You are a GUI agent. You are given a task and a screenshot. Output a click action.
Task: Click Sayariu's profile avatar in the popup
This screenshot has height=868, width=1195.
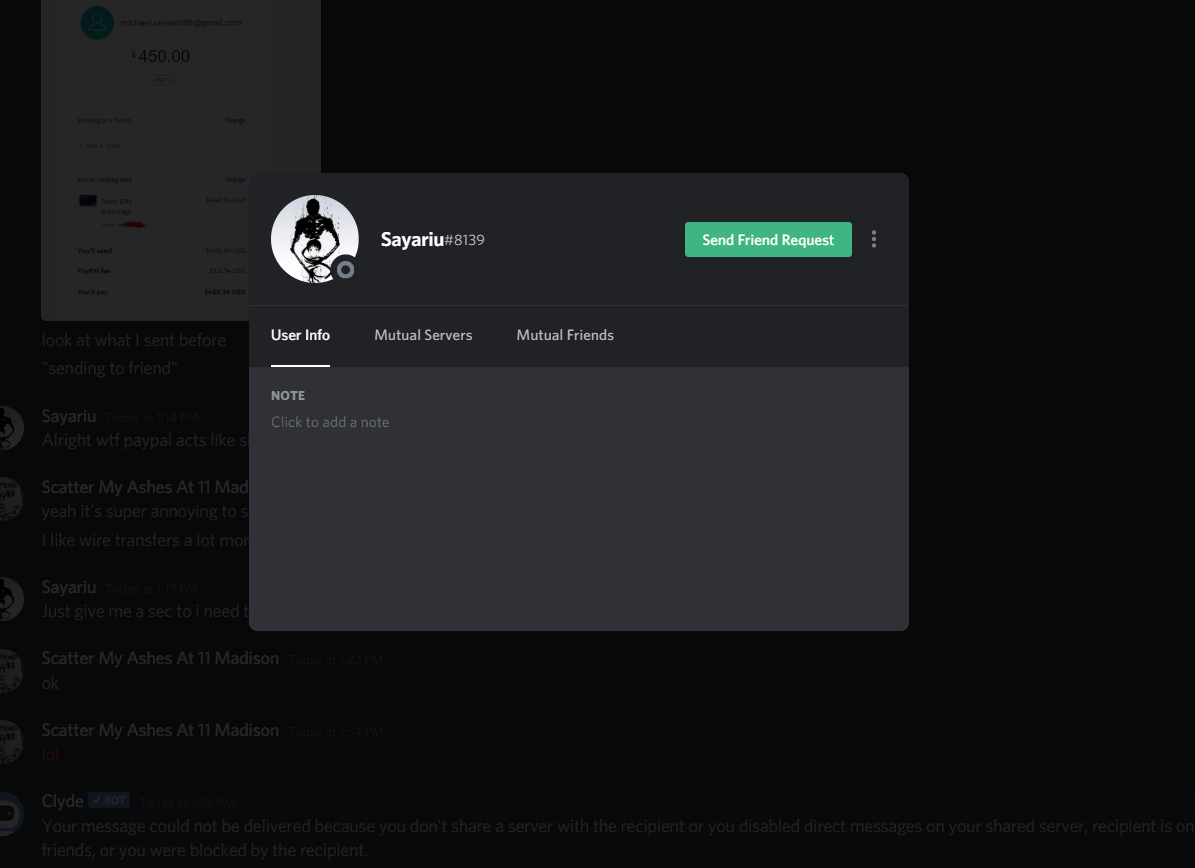coord(315,239)
